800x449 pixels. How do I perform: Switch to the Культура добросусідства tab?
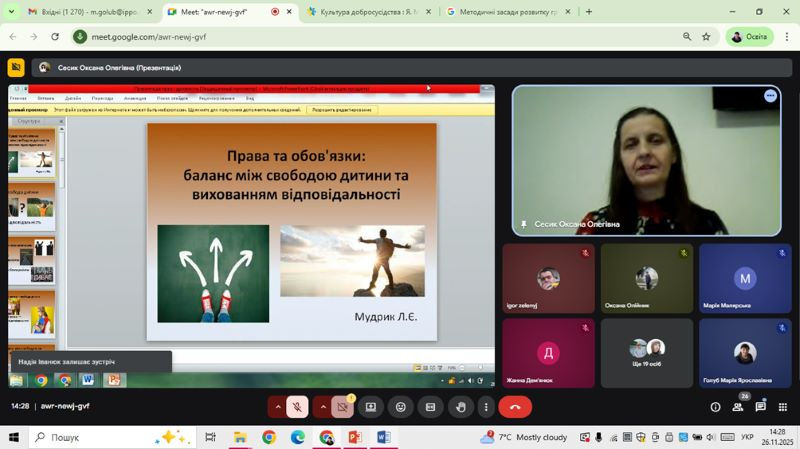(365, 12)
